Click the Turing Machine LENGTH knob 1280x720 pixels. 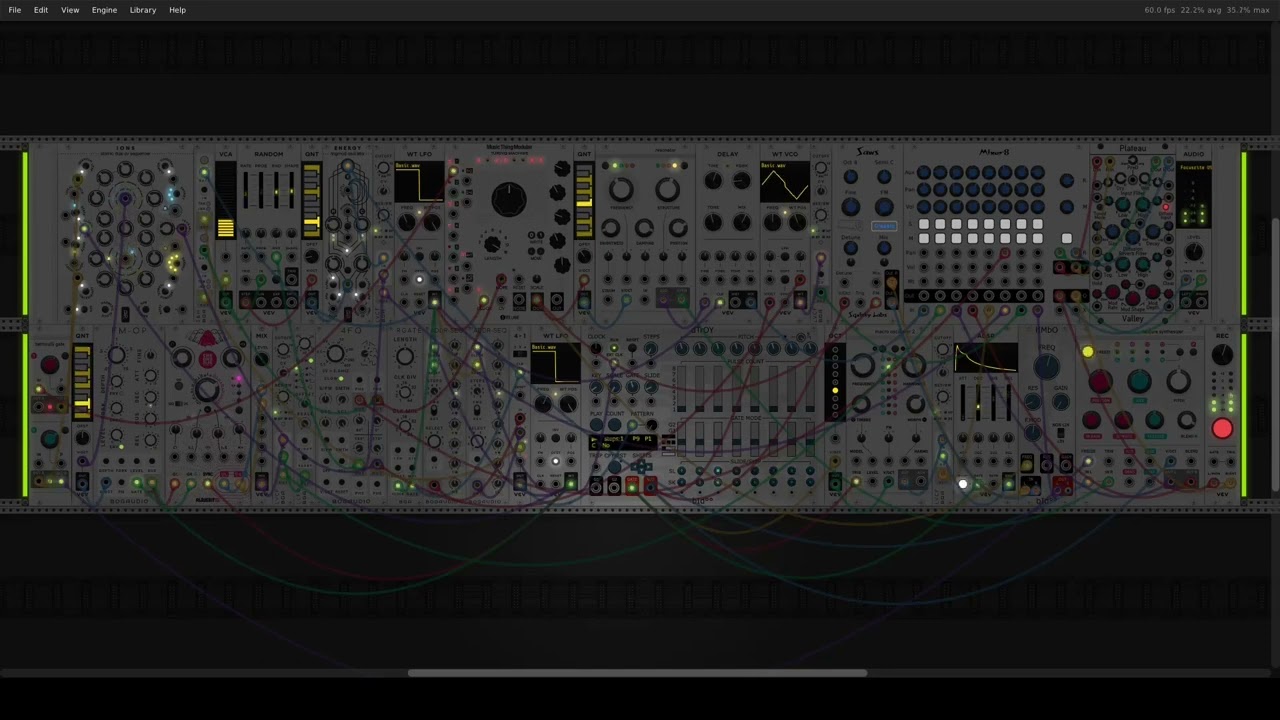point(492,244)
